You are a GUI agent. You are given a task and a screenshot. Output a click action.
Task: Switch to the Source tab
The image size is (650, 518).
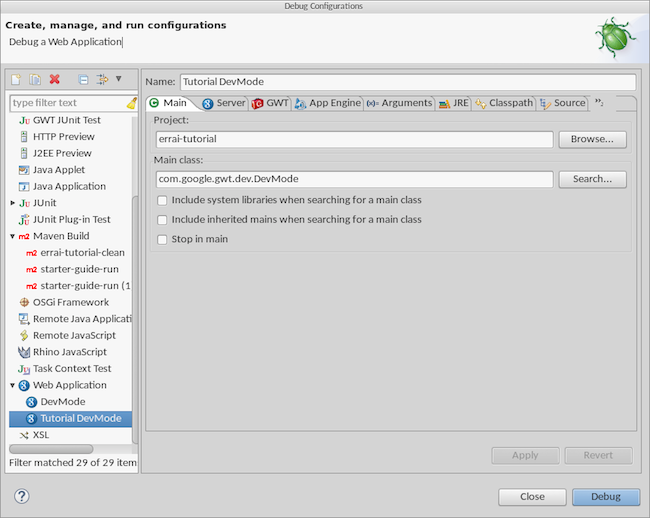[563, 103]
